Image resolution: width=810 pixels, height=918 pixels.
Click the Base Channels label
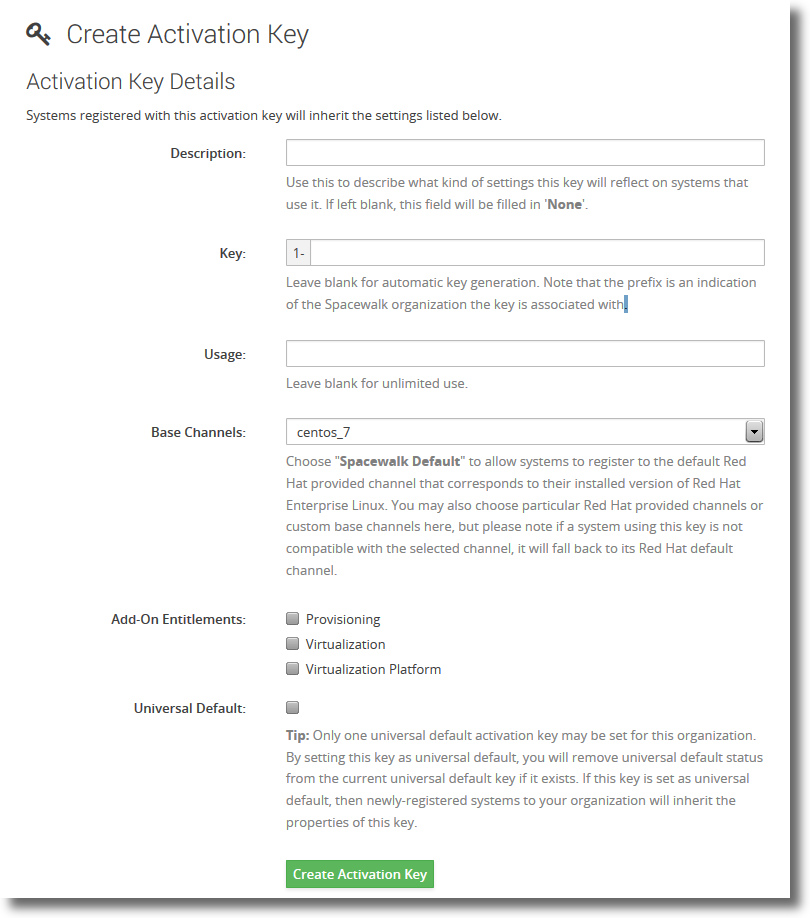pos(198,432)
